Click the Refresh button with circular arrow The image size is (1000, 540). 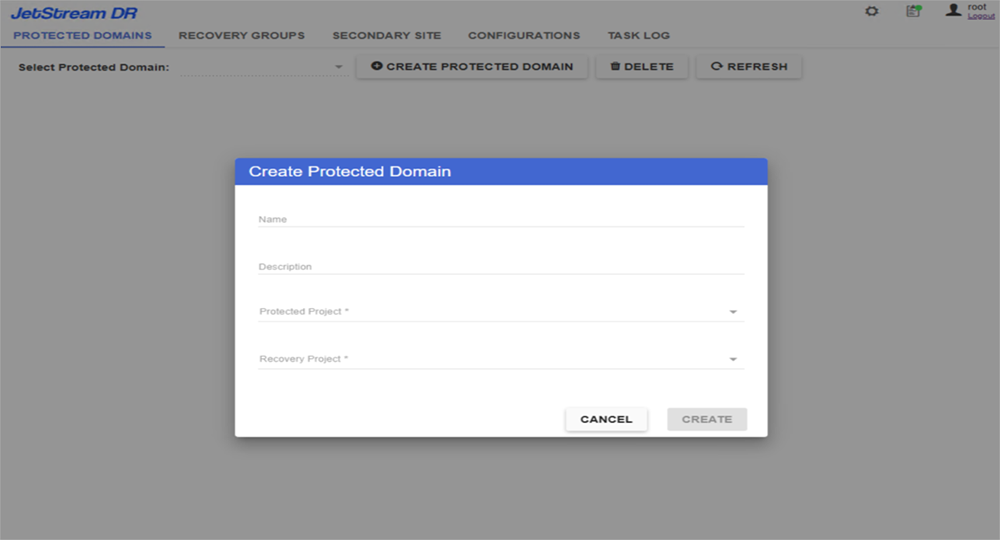(749, 67)
